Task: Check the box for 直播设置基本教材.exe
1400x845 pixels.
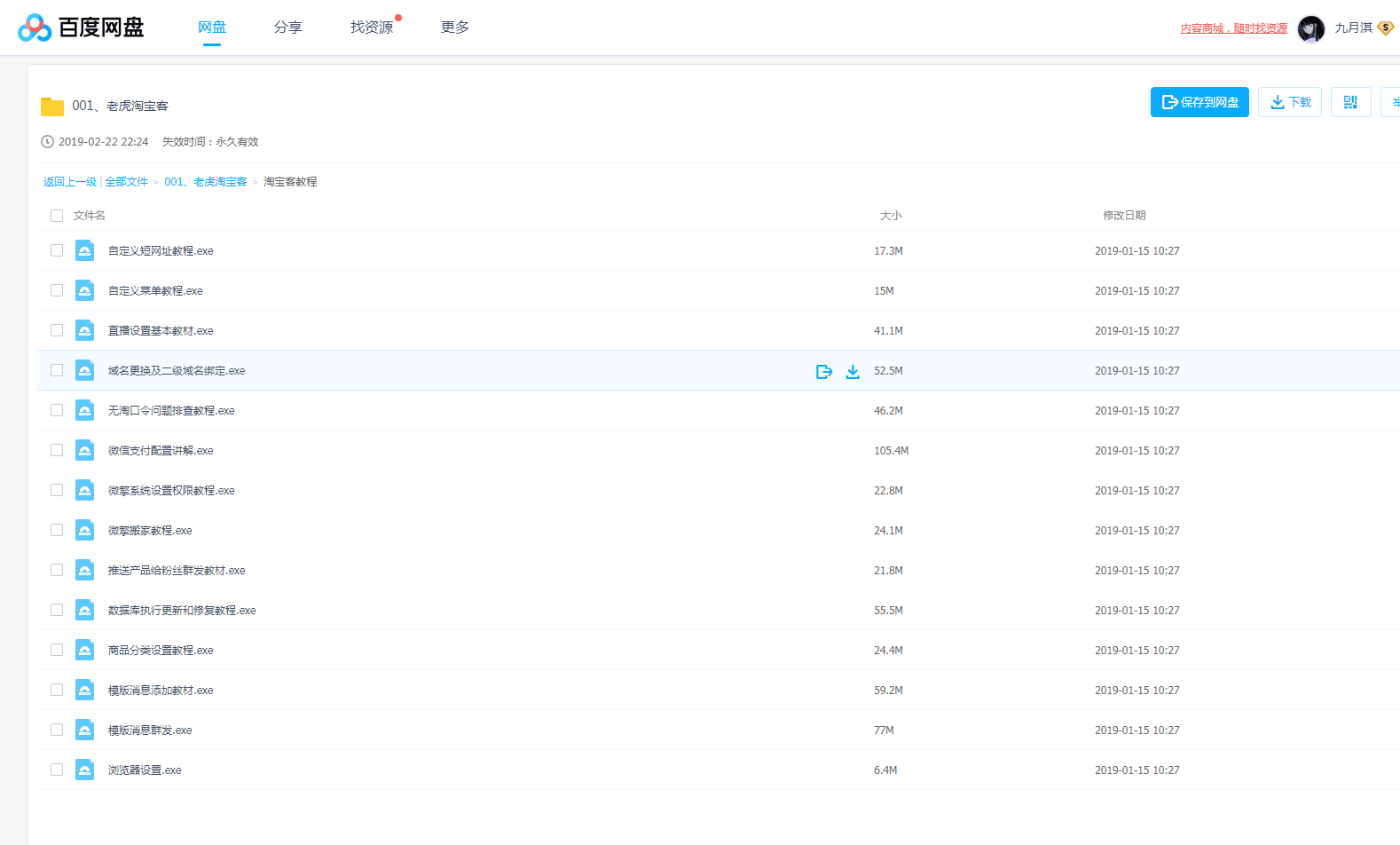Action: pos(57,330)
